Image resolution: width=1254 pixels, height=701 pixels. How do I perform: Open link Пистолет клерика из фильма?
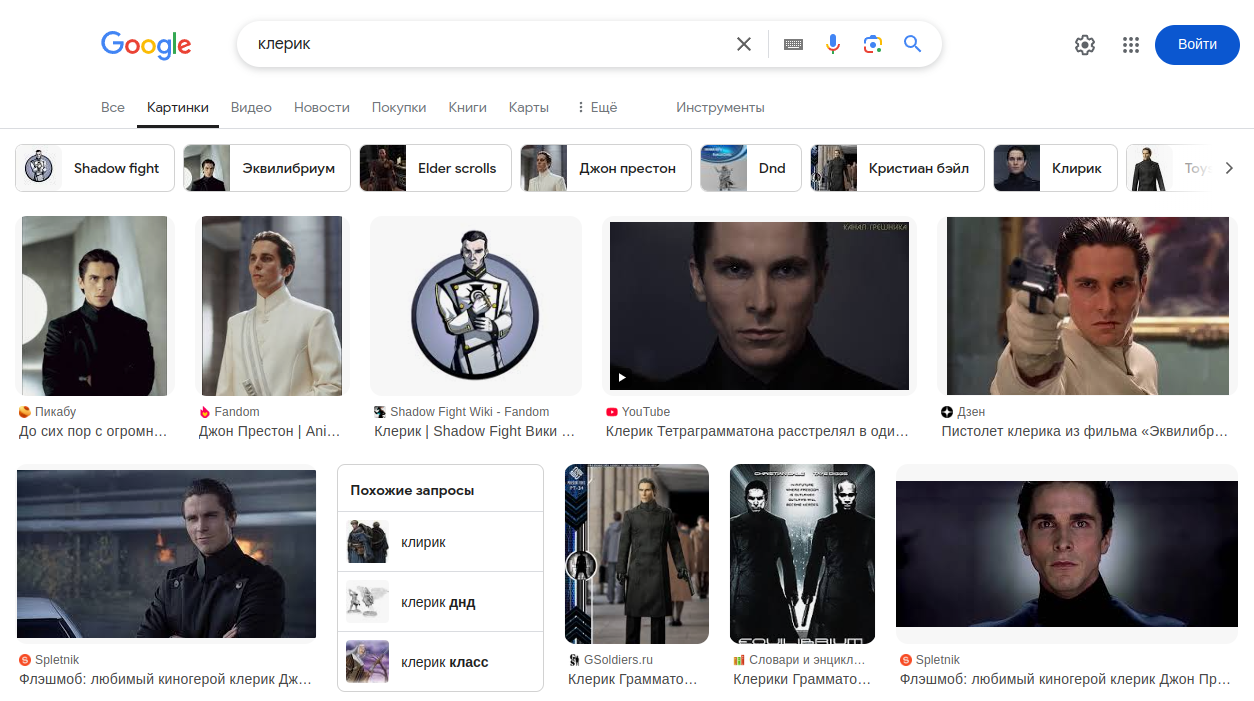pyautogui.click(x=1085, y=432)
